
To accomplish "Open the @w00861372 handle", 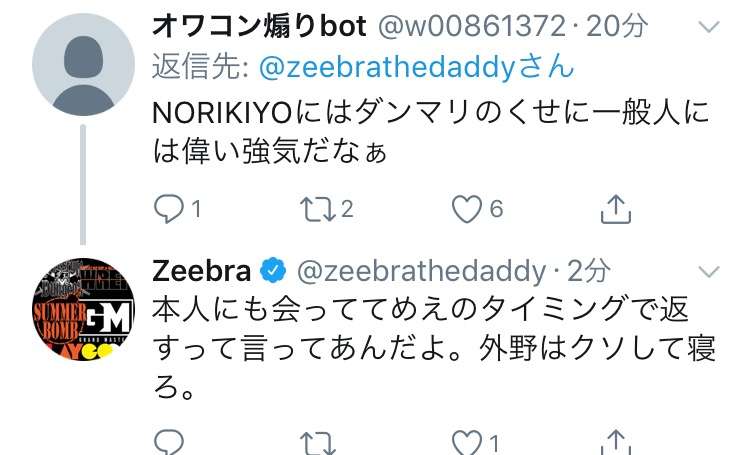I will tap(472, 27).
